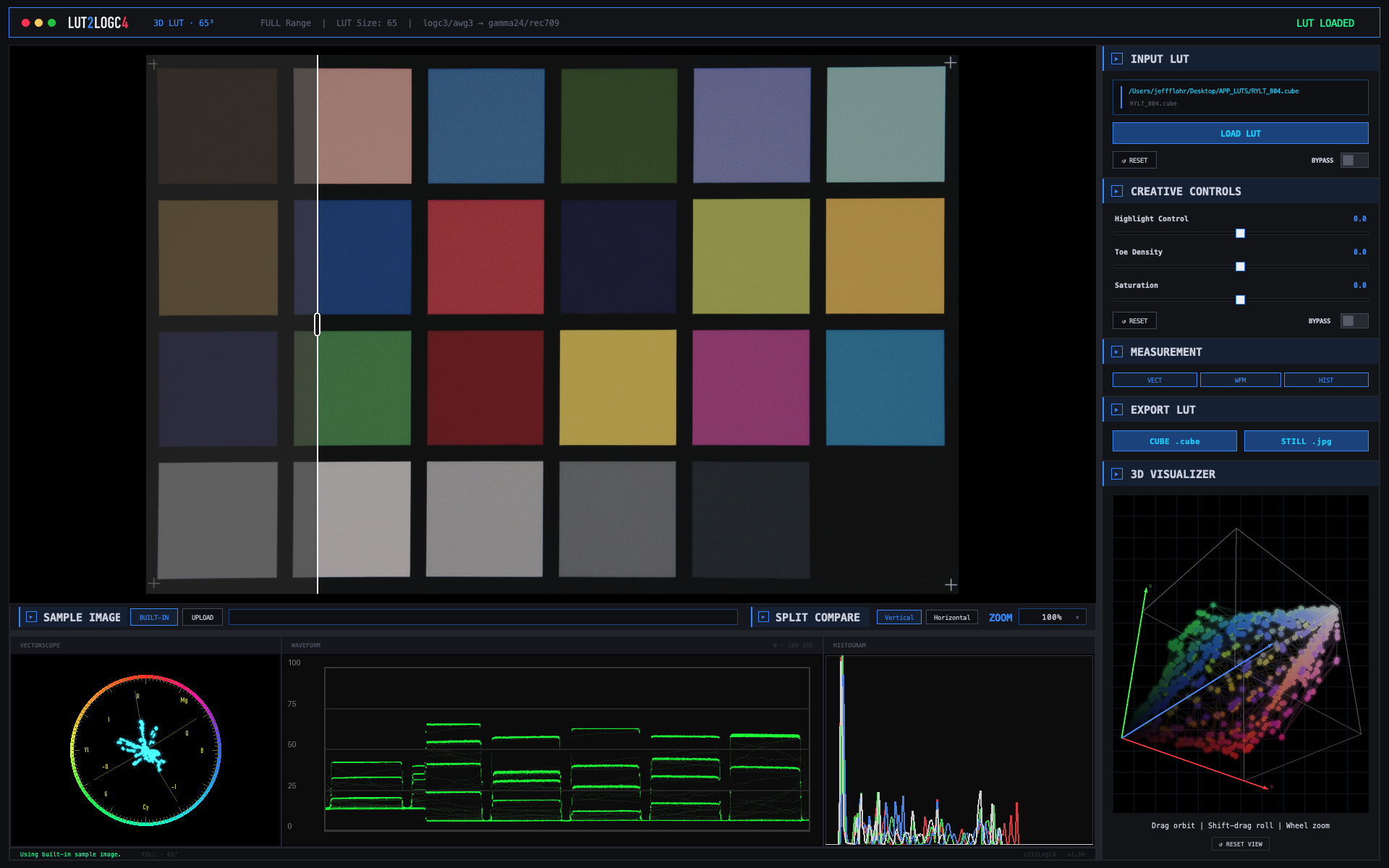1389x868 pixels.
Task: Click the RESET icon under INPUT LUT
Action: (x=1134, y=160)
